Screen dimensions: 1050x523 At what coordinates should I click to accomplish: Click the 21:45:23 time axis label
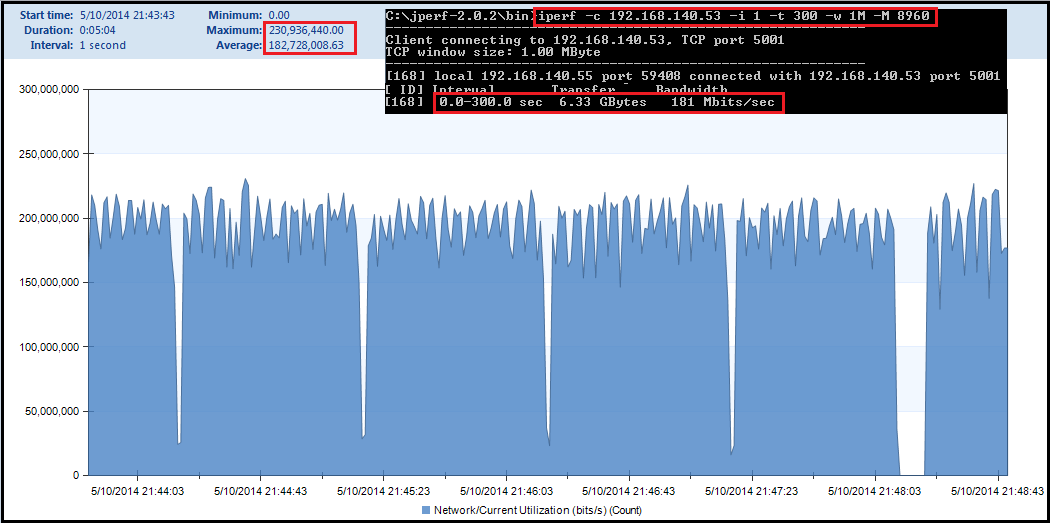pyautogui.click(x=382, y=492)
